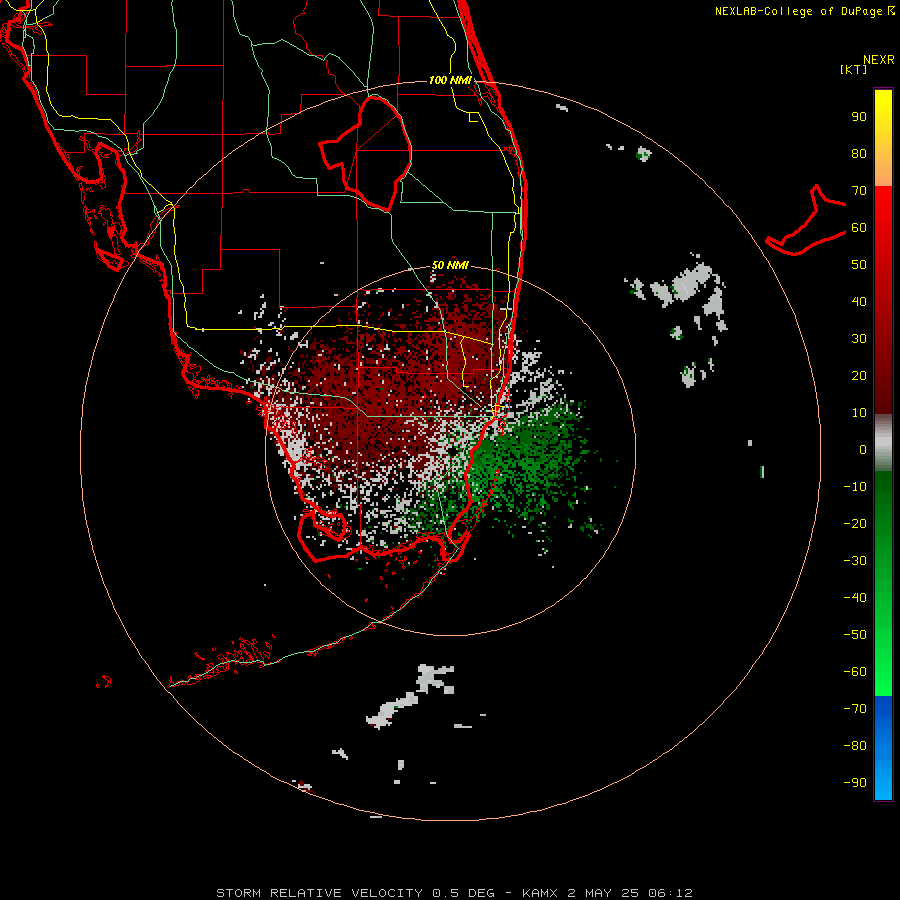Screen dimensions: 900x900
Task: Click the -70 scale value
Action: pyautogui.click(x=855, y=709)
